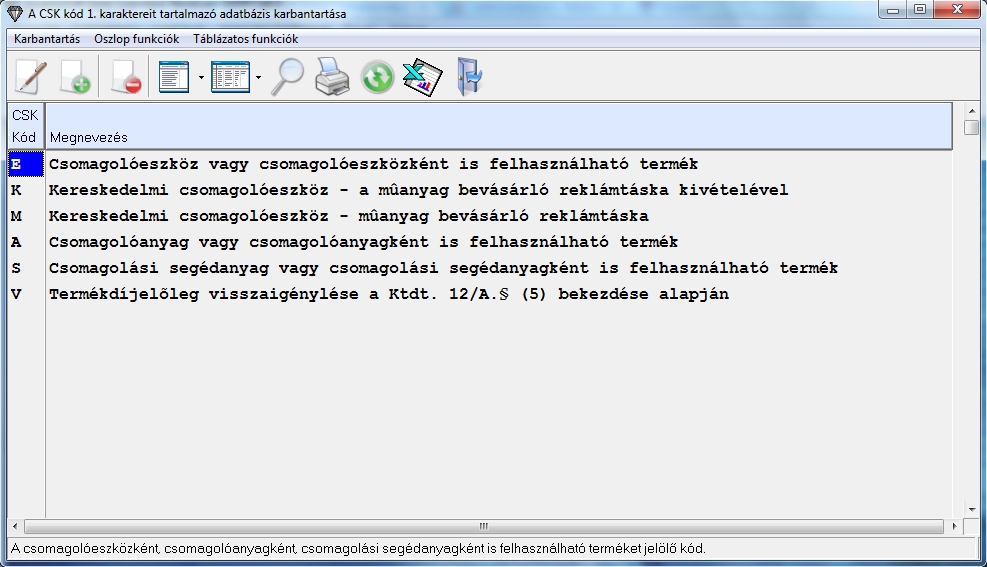The height and width of the screenshot is (567, 987).
Task: Add a new record with green plus icon
Action: [x=76, y=77]
